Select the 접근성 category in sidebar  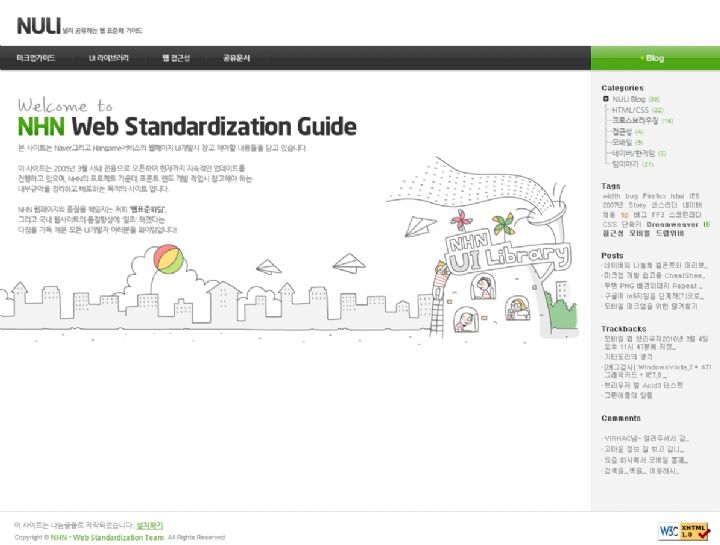click(622, 131)
